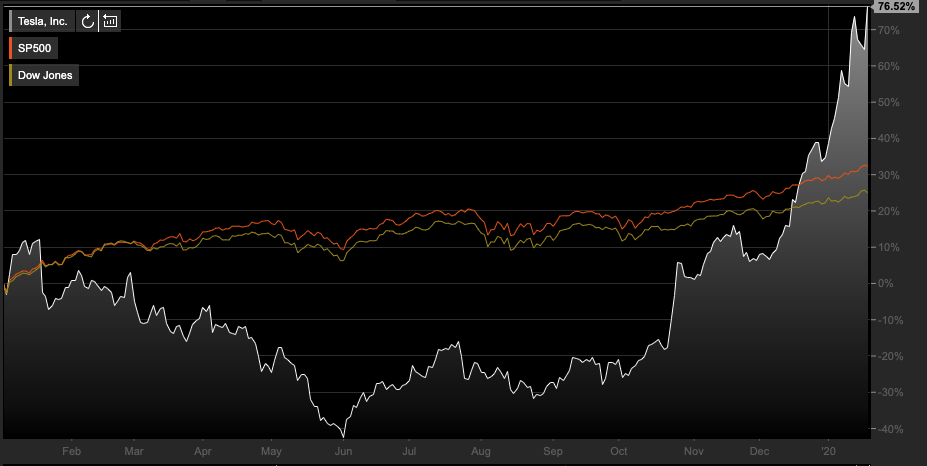Click the 50% y-axis label
The width and height of the screenshot is (927, 466).
point(889,102)
